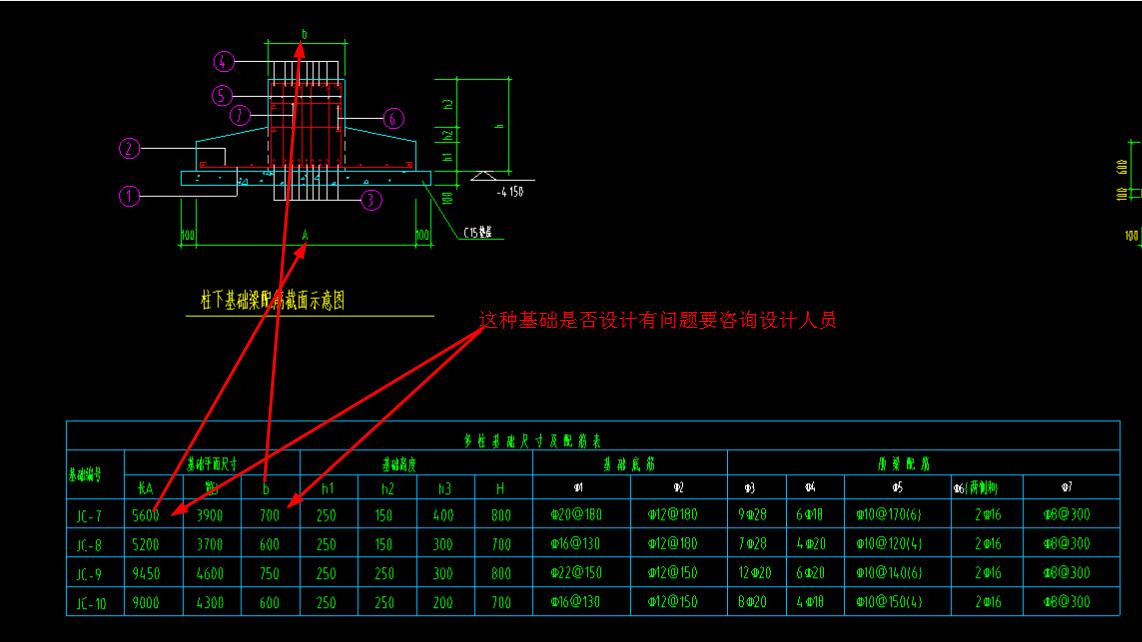Click the Φ20@180 rebar cell in row JC-7
1142x642 pixels.
tap(576, 514)
